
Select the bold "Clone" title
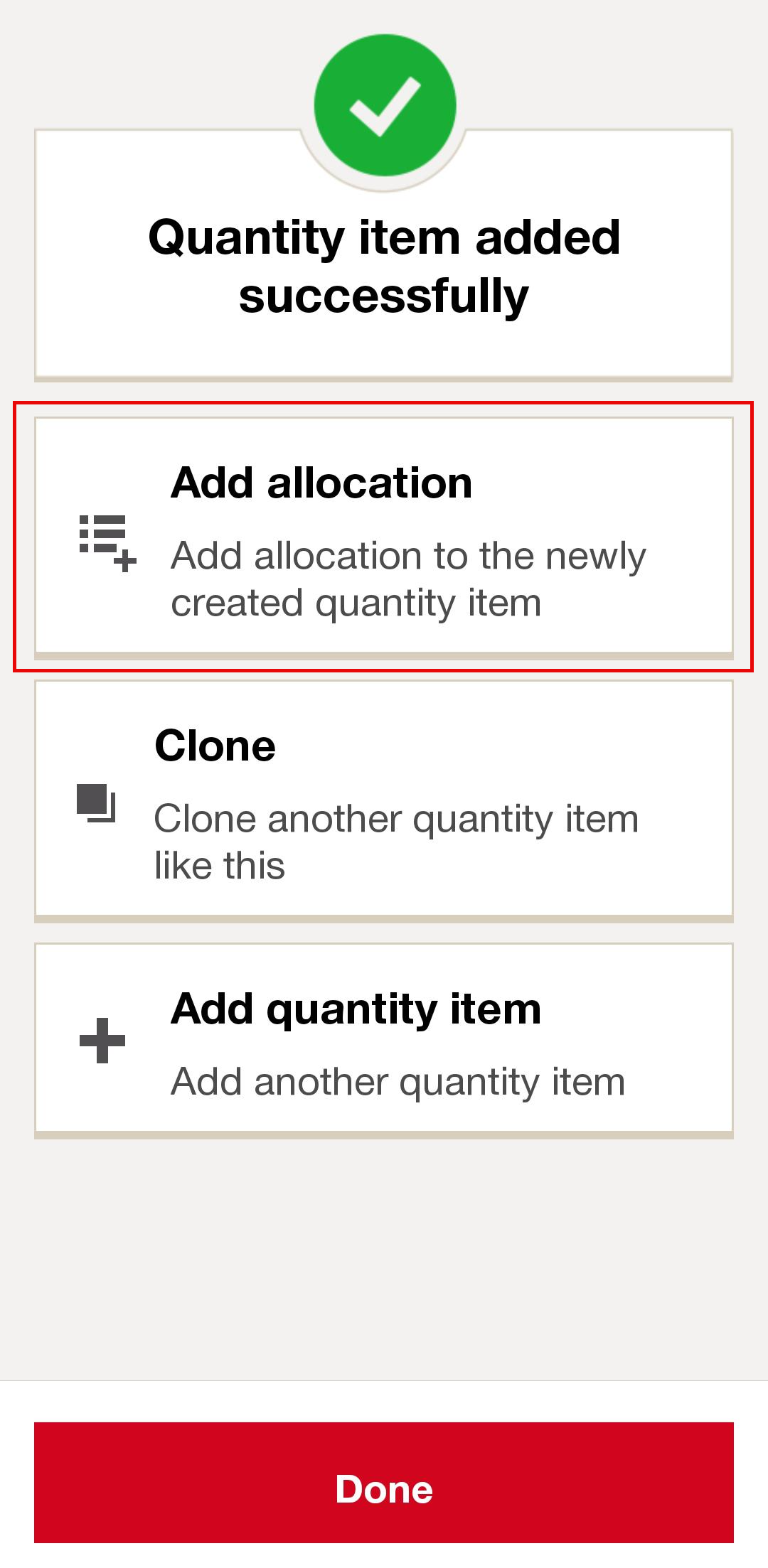[215, 746]
